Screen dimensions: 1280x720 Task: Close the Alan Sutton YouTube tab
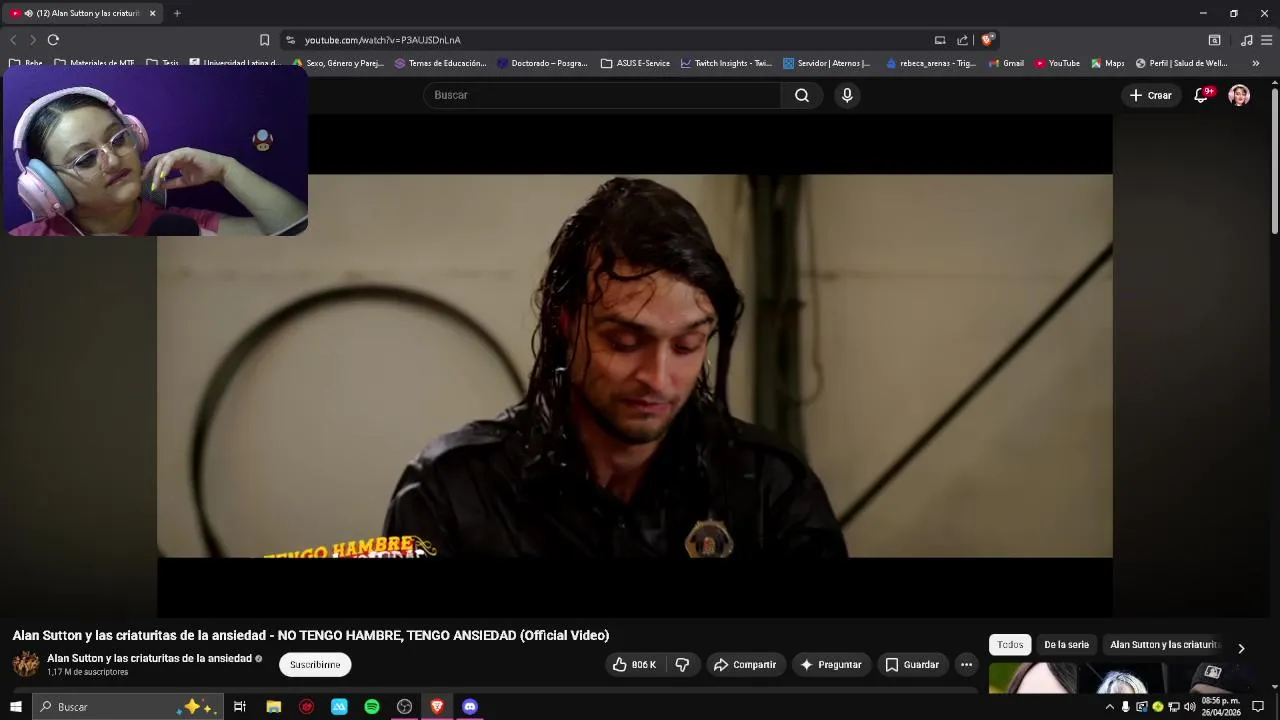(x=152, y=13)
